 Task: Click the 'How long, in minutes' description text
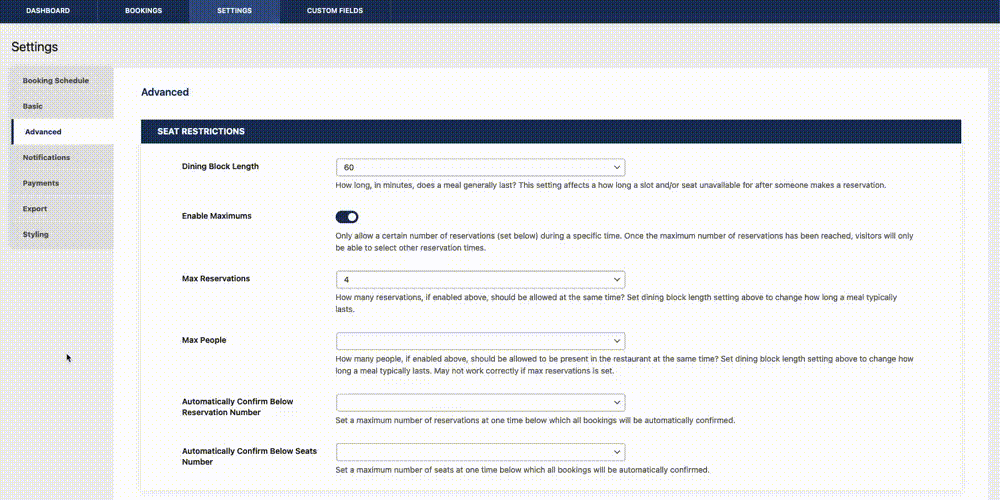tap(610, 186)
